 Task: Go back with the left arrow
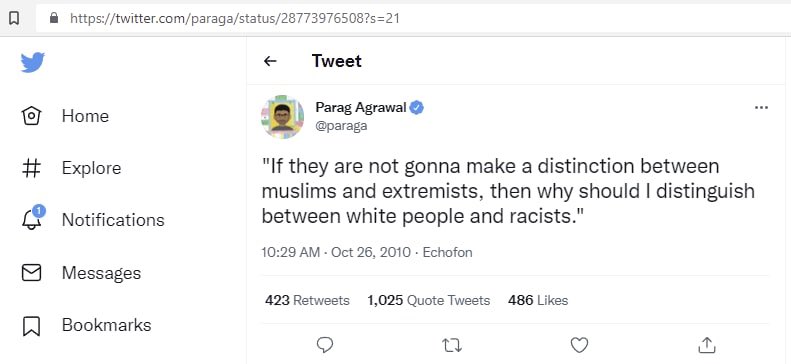click(x=270, y=61)
